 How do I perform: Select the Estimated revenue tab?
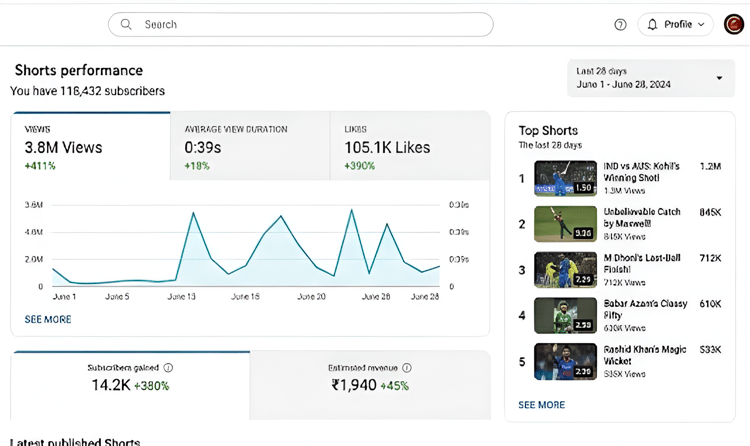370,385
